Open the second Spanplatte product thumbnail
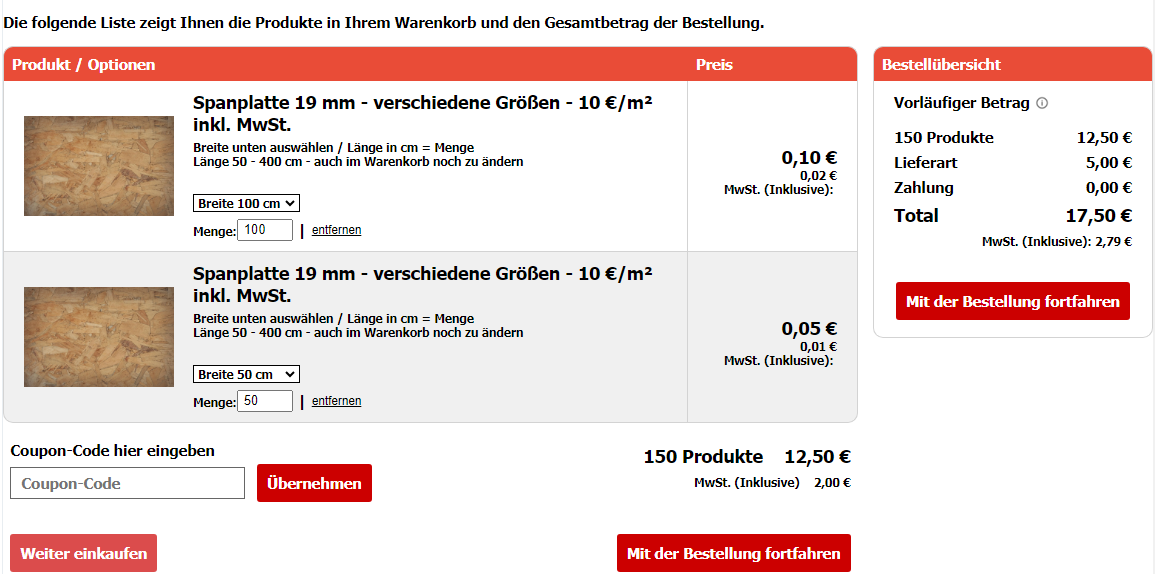The height and width of the screenshot is (574, 1155). (x=99, y=337)
